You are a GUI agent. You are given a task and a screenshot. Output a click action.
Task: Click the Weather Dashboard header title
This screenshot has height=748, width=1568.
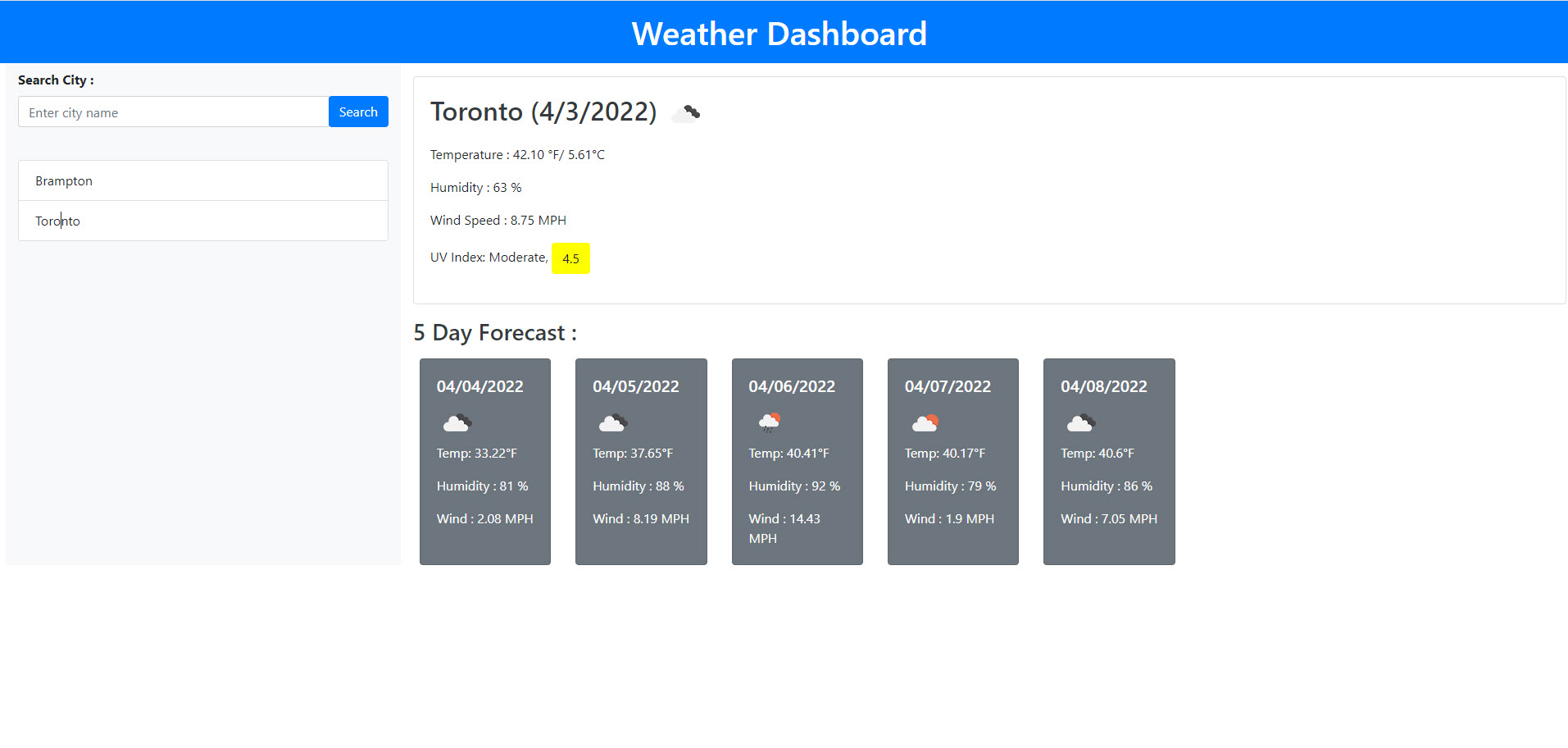[779, 33]
